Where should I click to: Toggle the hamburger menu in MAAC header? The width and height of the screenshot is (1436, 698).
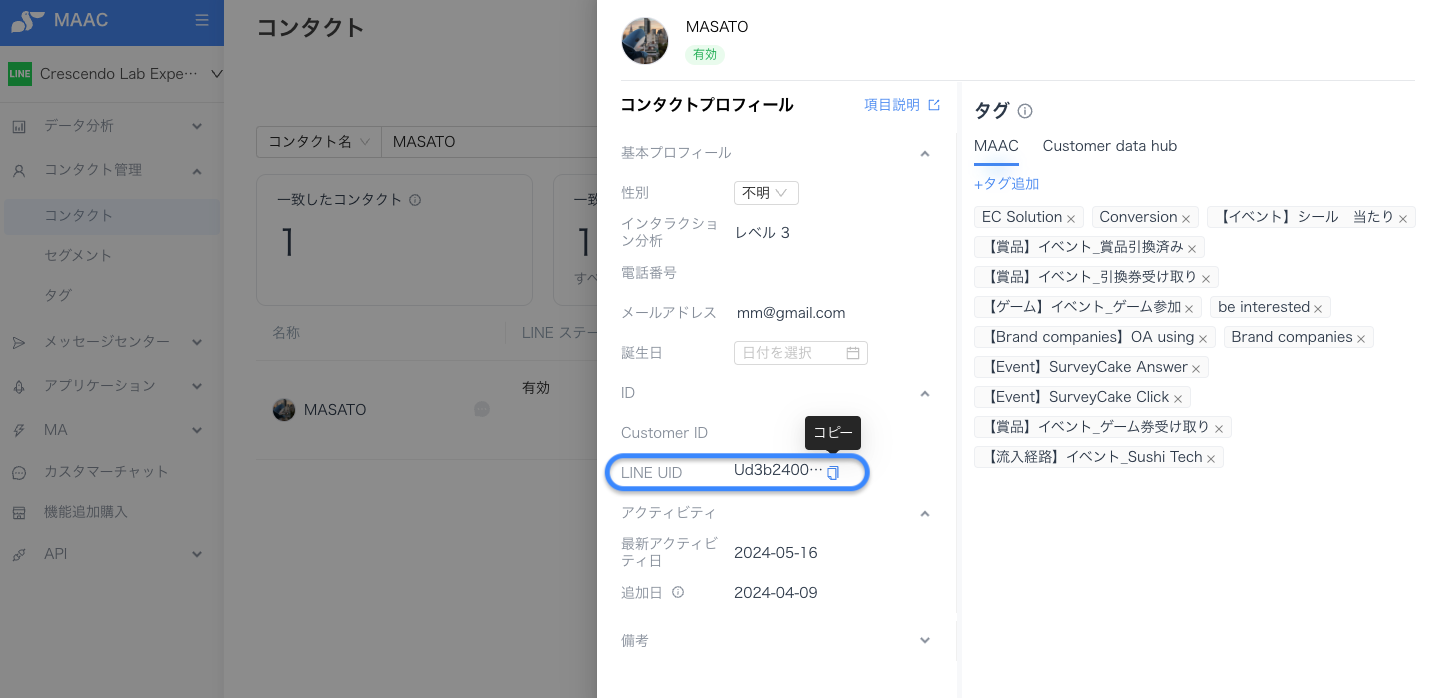pos(202,20)
